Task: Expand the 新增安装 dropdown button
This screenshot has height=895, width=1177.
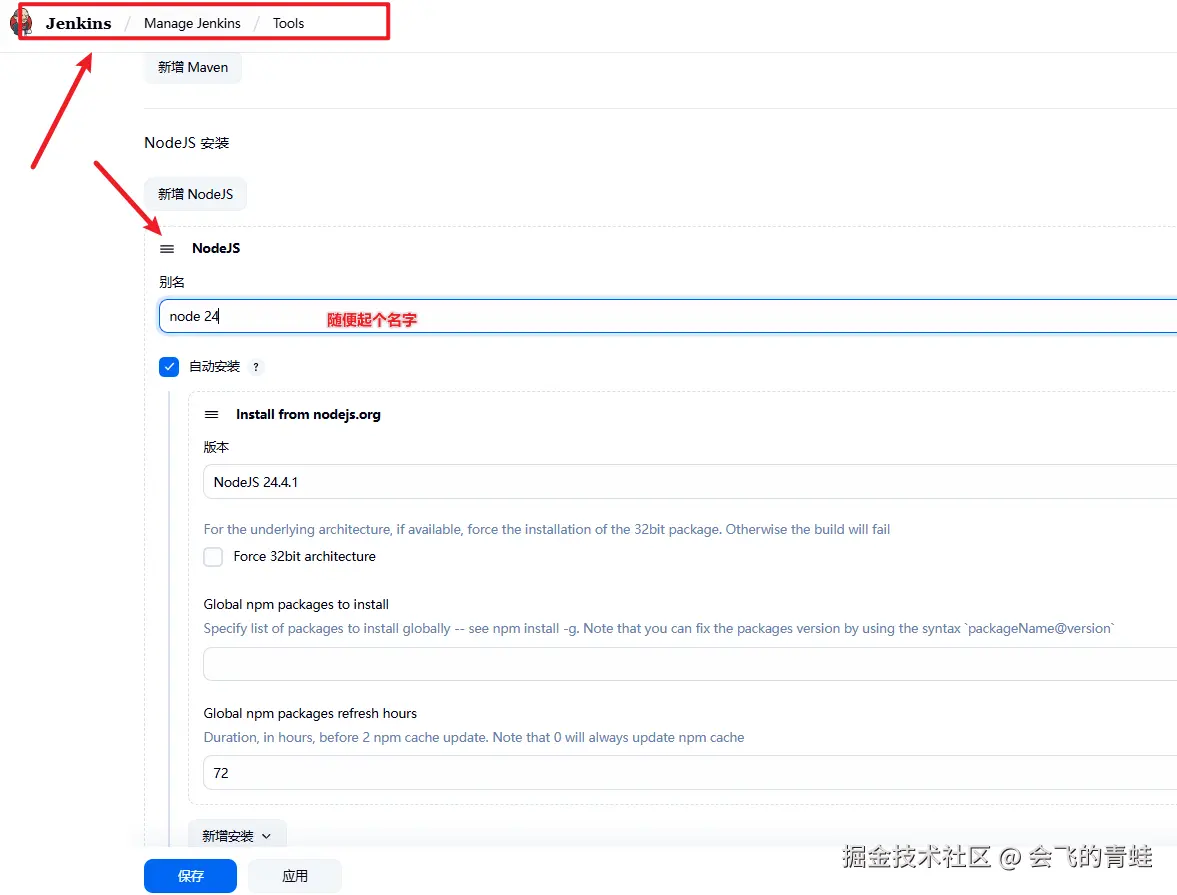Action: click(x=237, y=836)
